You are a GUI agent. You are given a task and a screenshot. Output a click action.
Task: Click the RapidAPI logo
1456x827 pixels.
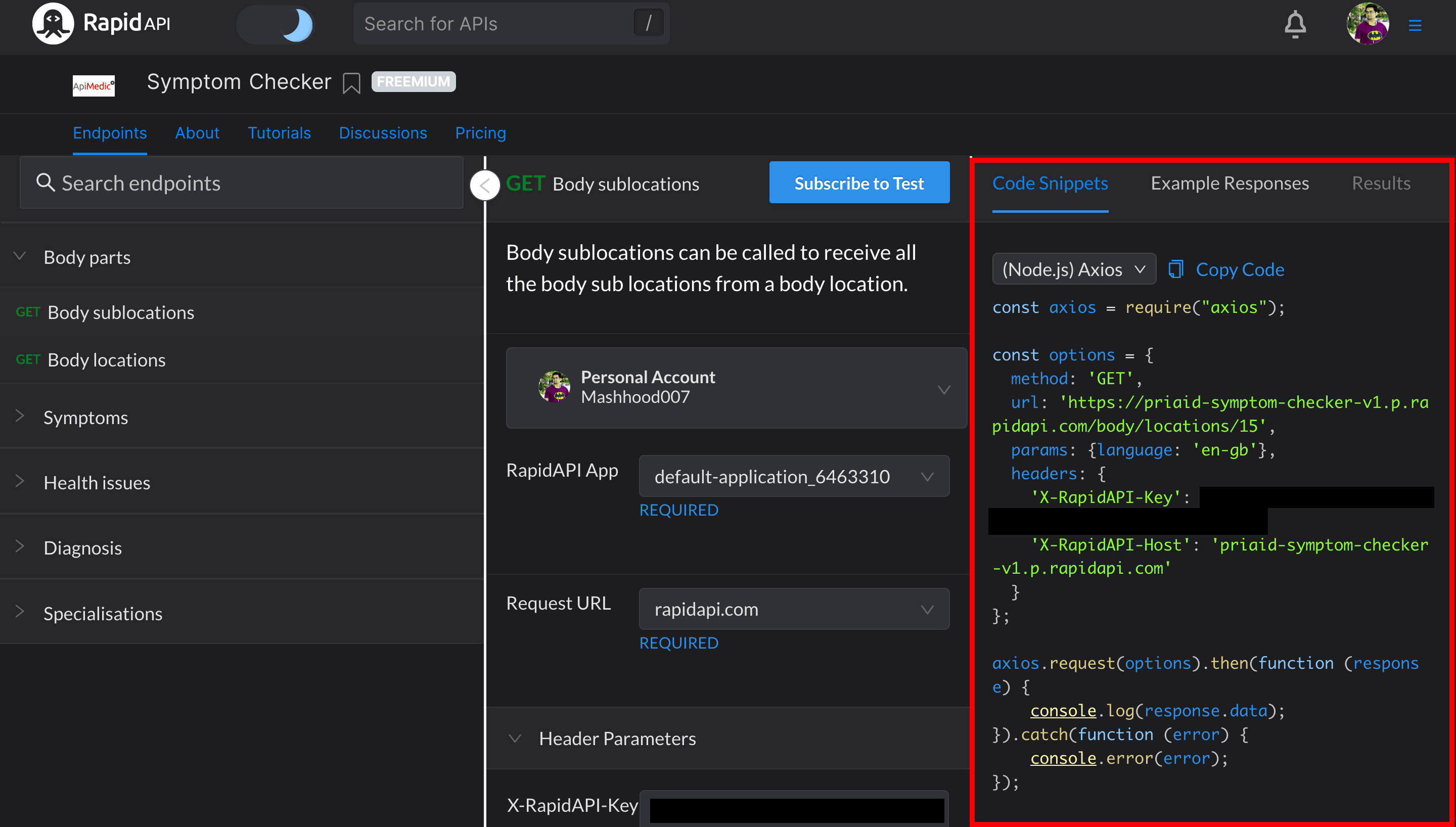(101, 23)
